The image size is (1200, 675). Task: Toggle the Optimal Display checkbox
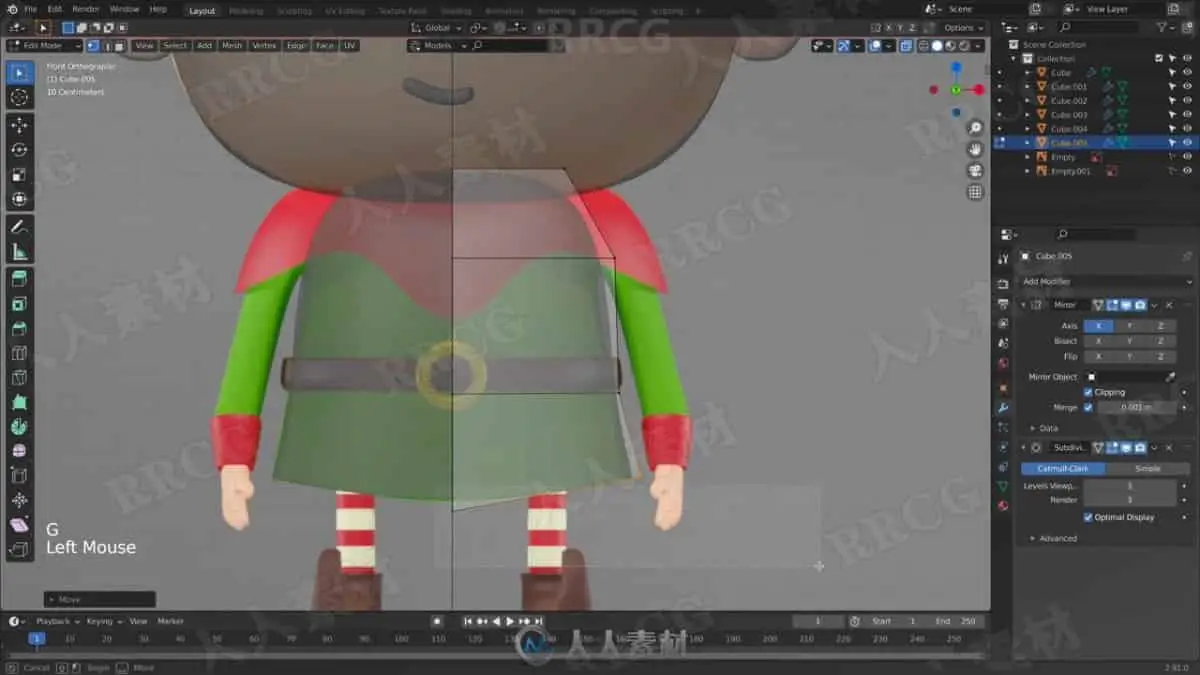click(1088, 517)
